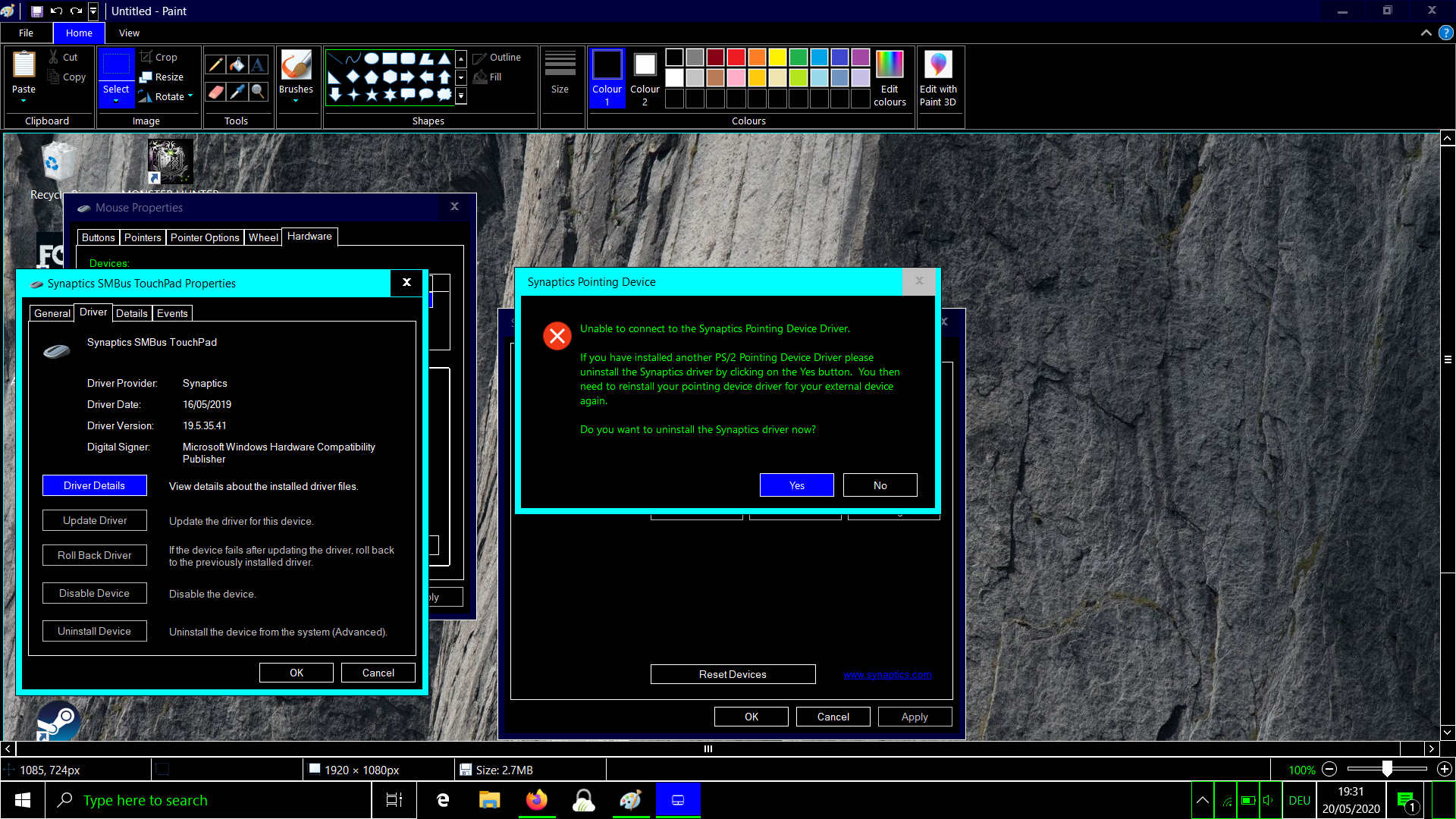Click Yes in Synaptics Pointing Device dialog
Image resolution: width=1456 pixels, height=819 pixels.
click(796, 485)
